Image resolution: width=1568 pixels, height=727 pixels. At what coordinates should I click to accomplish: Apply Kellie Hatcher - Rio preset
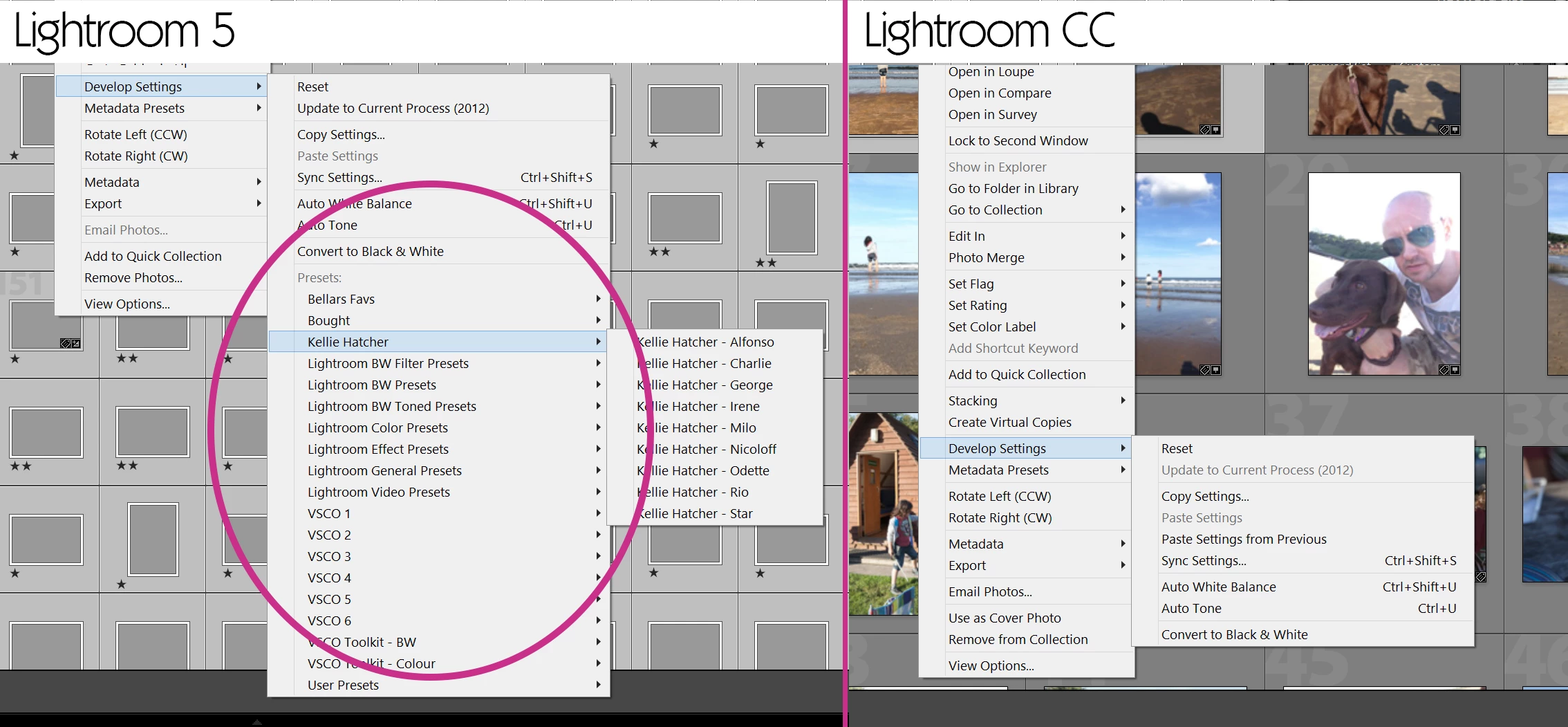click(x=715, y=492)
